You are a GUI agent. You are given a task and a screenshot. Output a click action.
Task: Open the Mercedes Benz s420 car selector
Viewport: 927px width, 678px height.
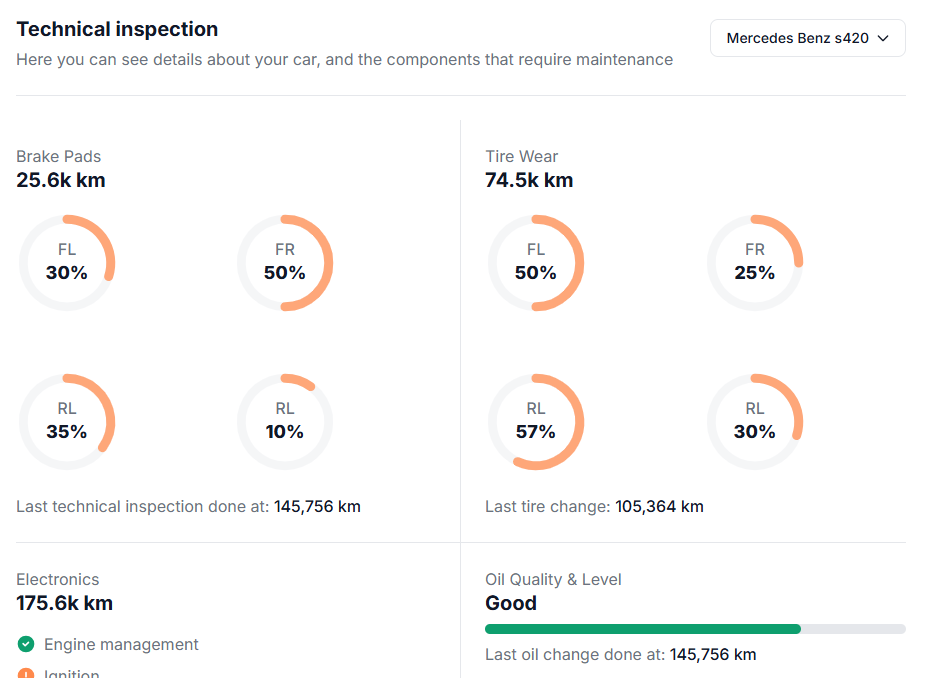pyautogui.click(x=807, y=37)
